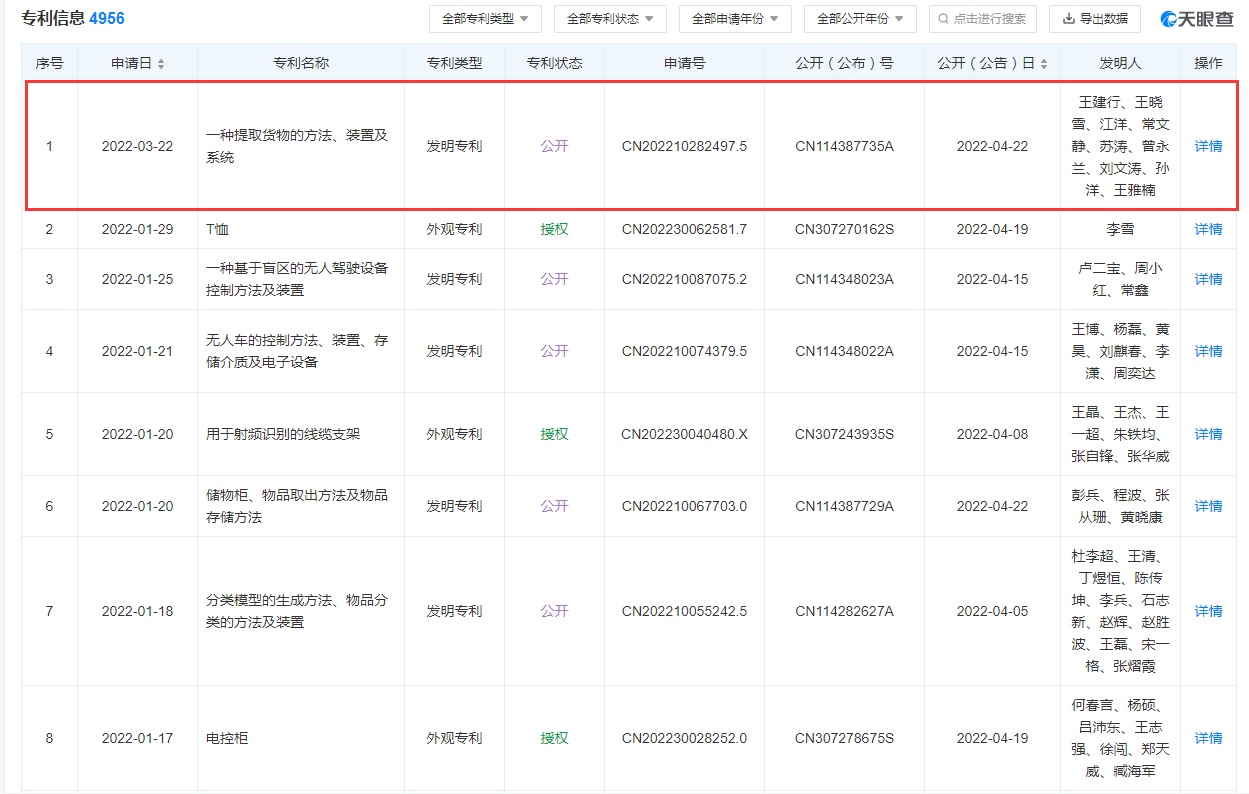1249x794 pixels.
Task: Open 详情 for 电控柜 patent
Action: [x=1208, y=738]
